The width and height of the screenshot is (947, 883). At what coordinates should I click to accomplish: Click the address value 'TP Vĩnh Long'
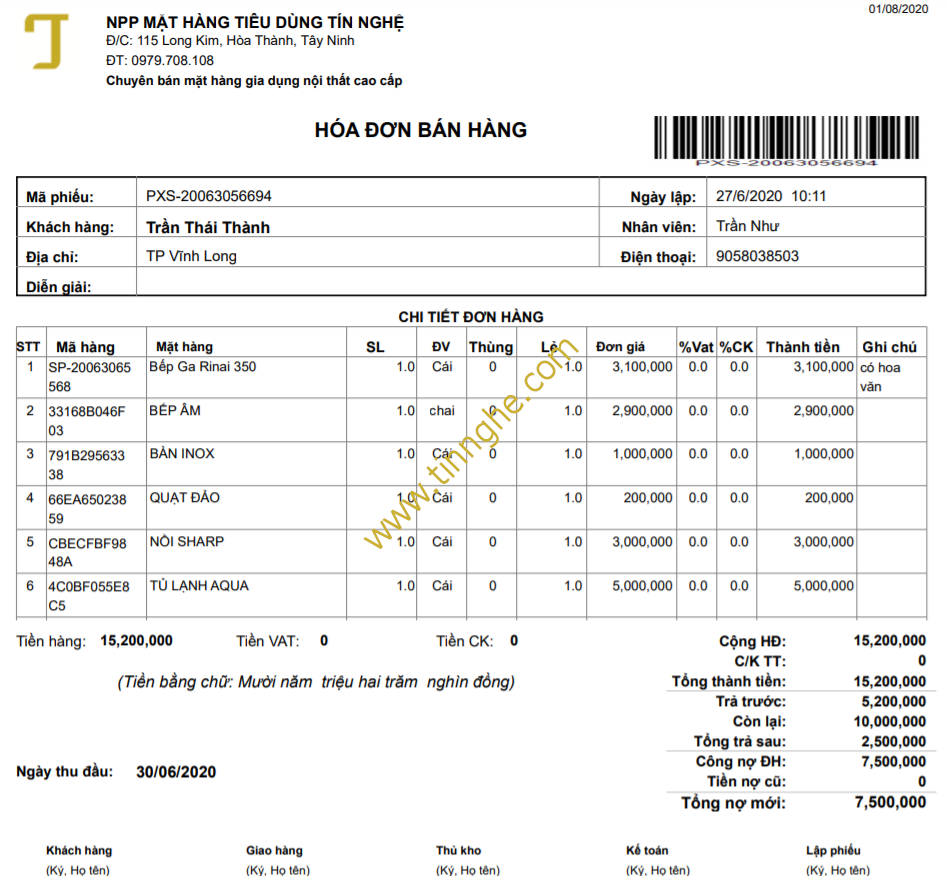click(191, 256)
